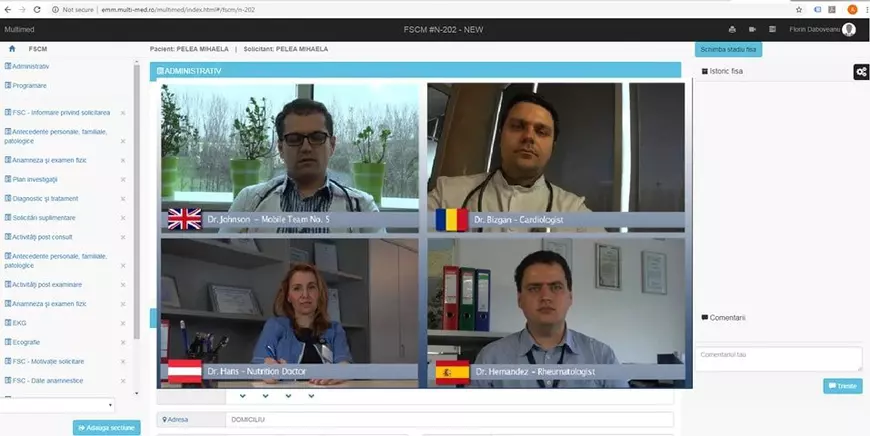
Task: Open the Ecografie section
Action: pyautogui.click(x=22, y=342)
